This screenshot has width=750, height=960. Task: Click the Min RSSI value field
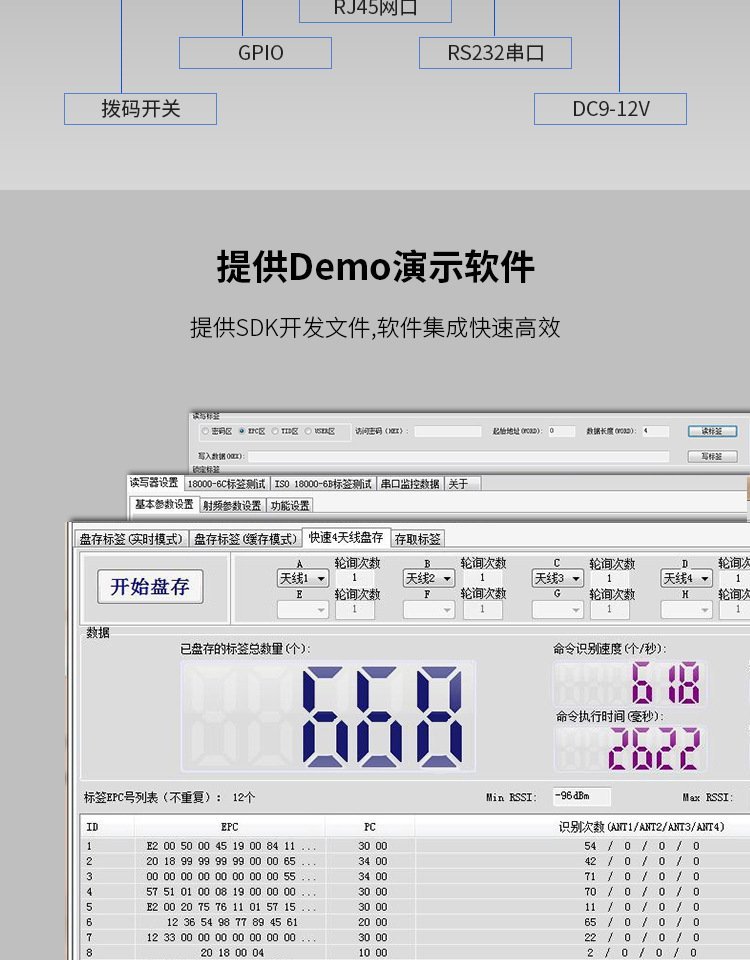[581, 797]
